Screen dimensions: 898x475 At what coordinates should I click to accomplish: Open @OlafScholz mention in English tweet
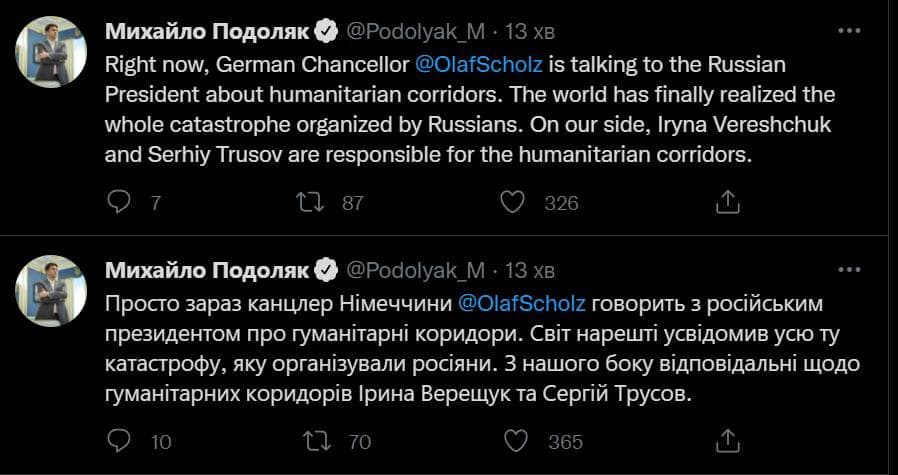pyautogui.click(x=477, y=64)
